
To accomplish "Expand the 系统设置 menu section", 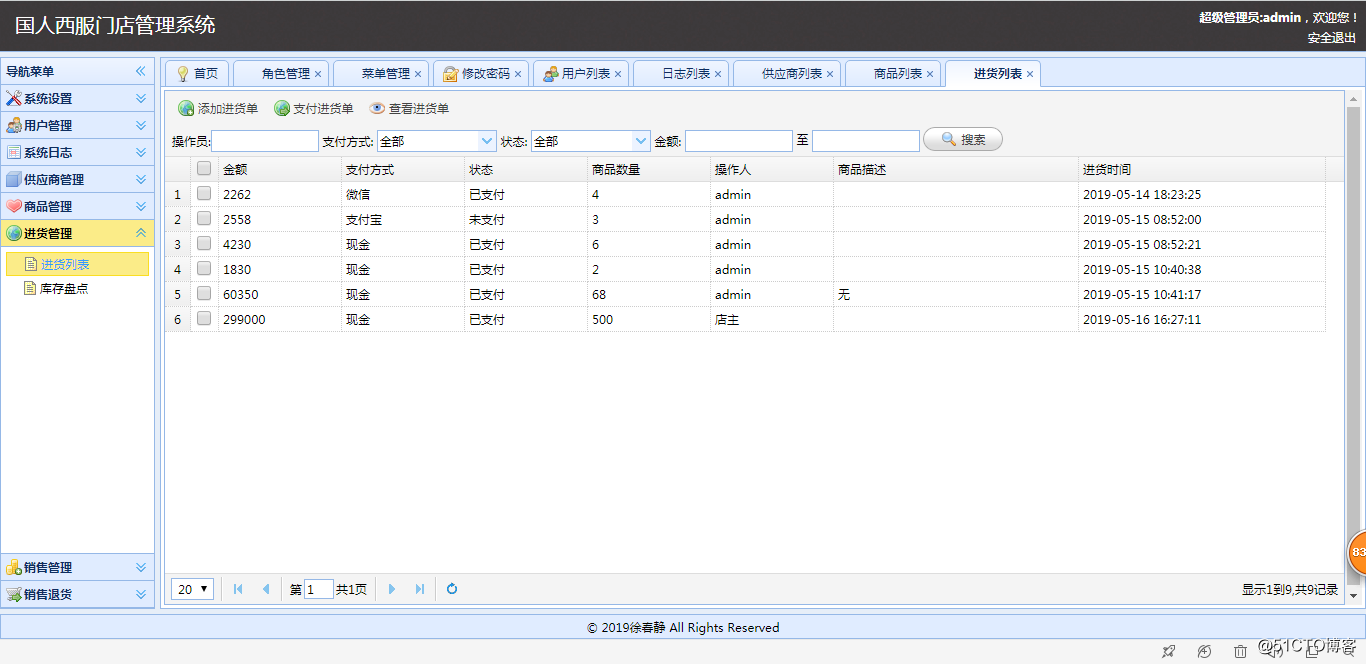I will 141,99.
